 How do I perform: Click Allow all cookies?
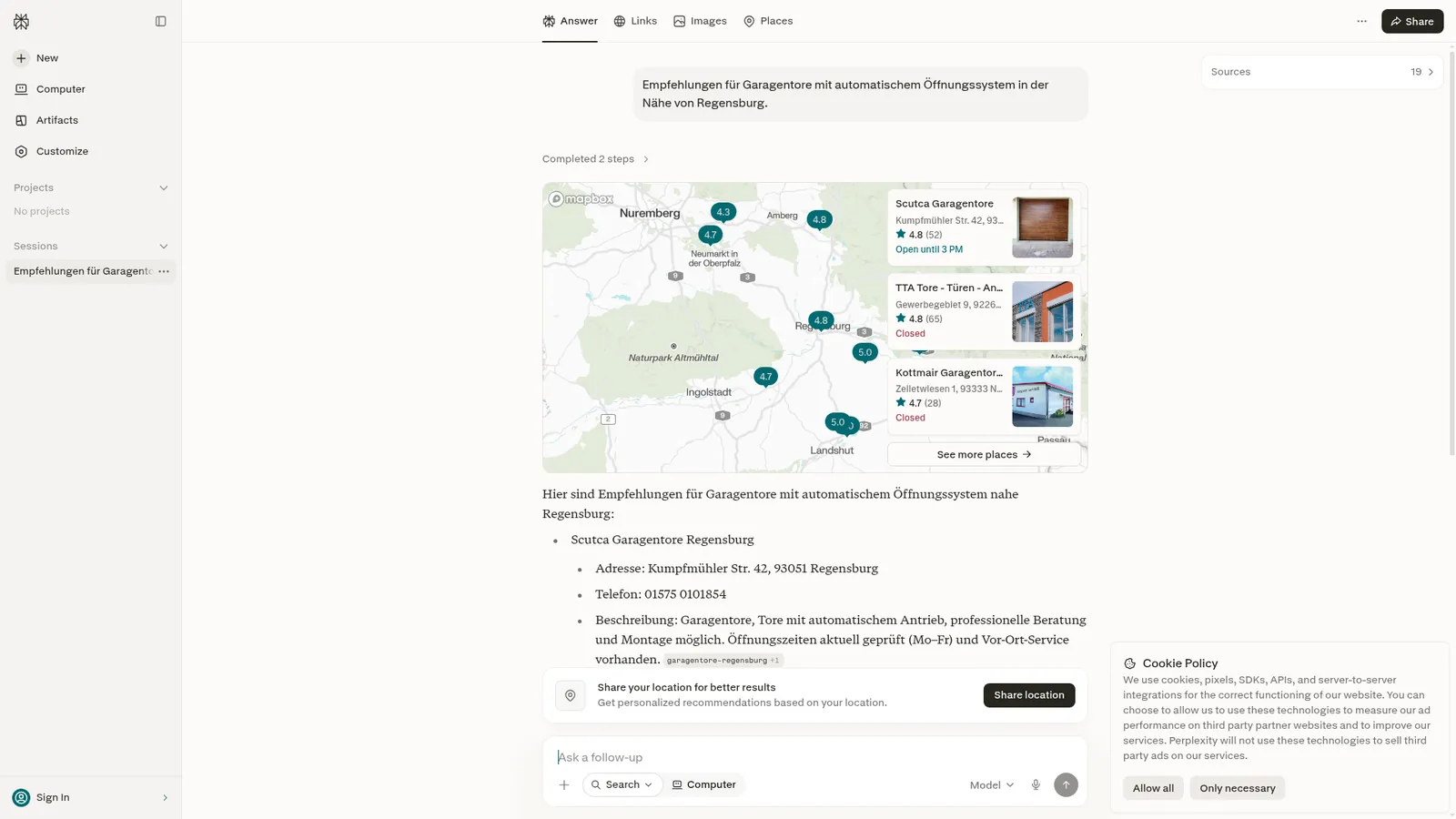pyautogui.click(x=1153, y=788)
